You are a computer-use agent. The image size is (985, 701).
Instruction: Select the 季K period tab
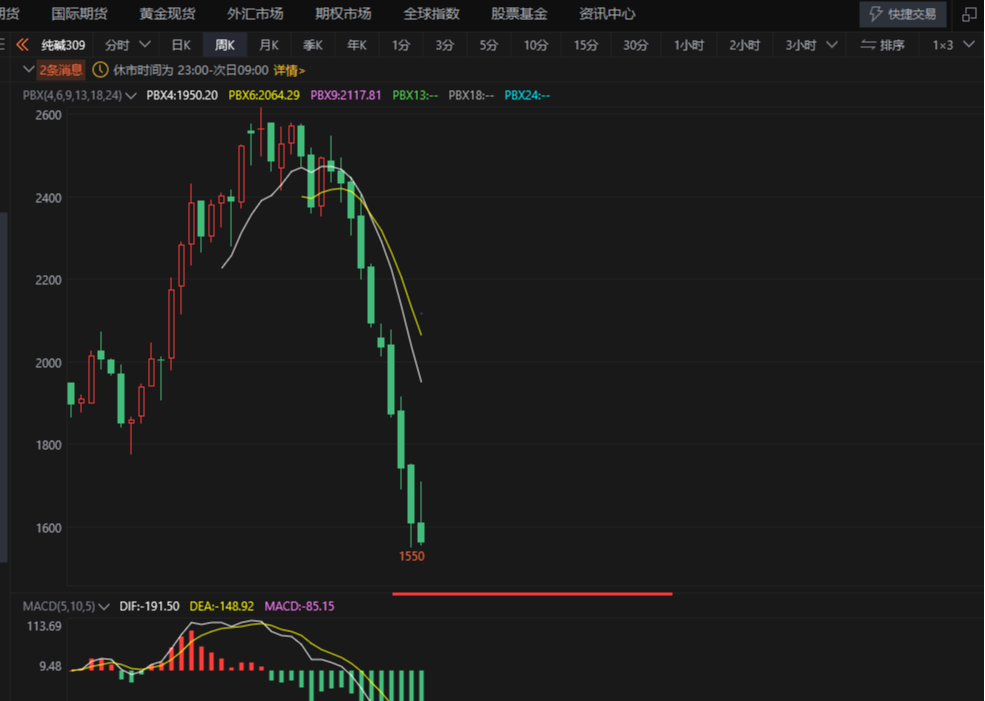tap(313, 45)
